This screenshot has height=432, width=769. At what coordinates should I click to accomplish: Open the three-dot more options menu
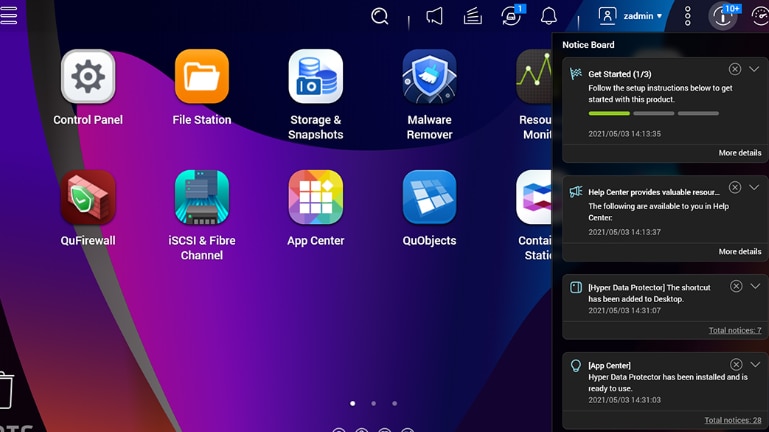[x=687, y=16]
